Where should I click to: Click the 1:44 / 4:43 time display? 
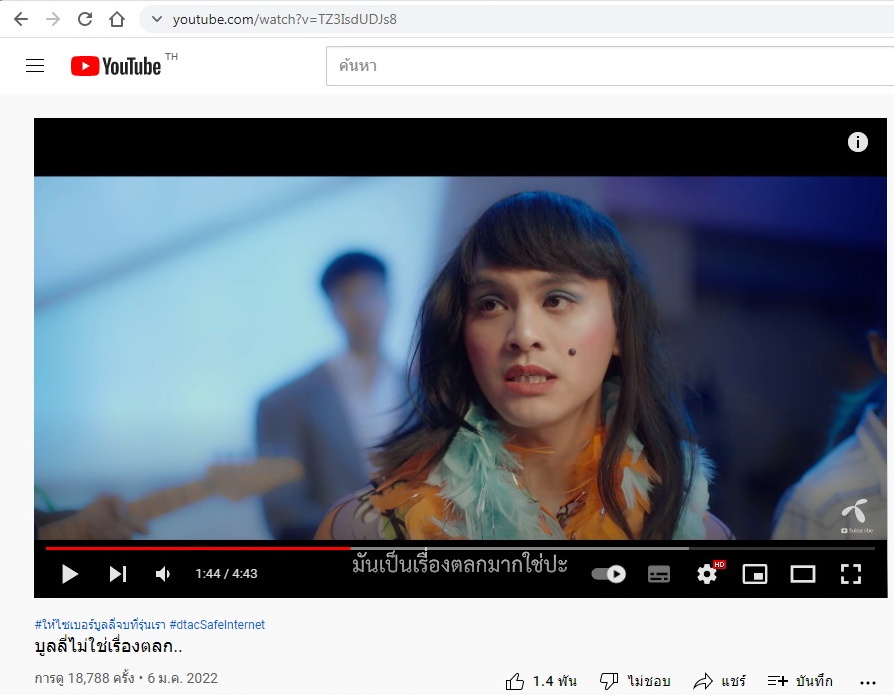[x=226, y=574]
